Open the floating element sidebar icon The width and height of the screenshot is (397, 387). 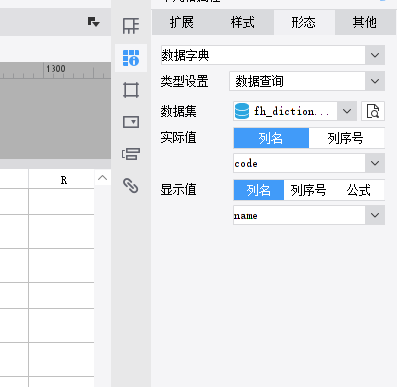[x=131, y=90]
